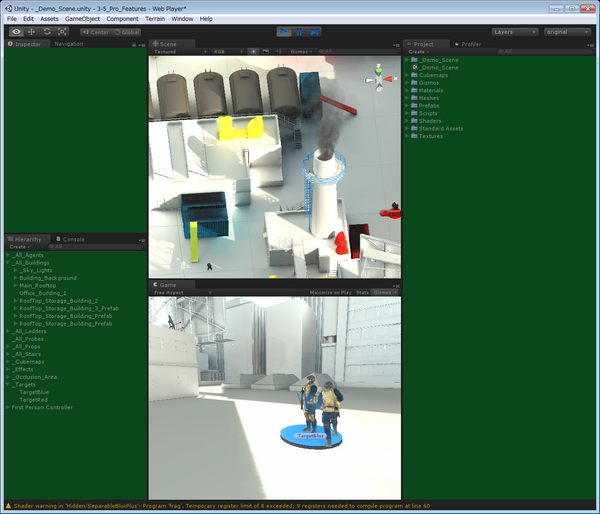
Task: Select the Scale tool
Action: pos(62,32)
